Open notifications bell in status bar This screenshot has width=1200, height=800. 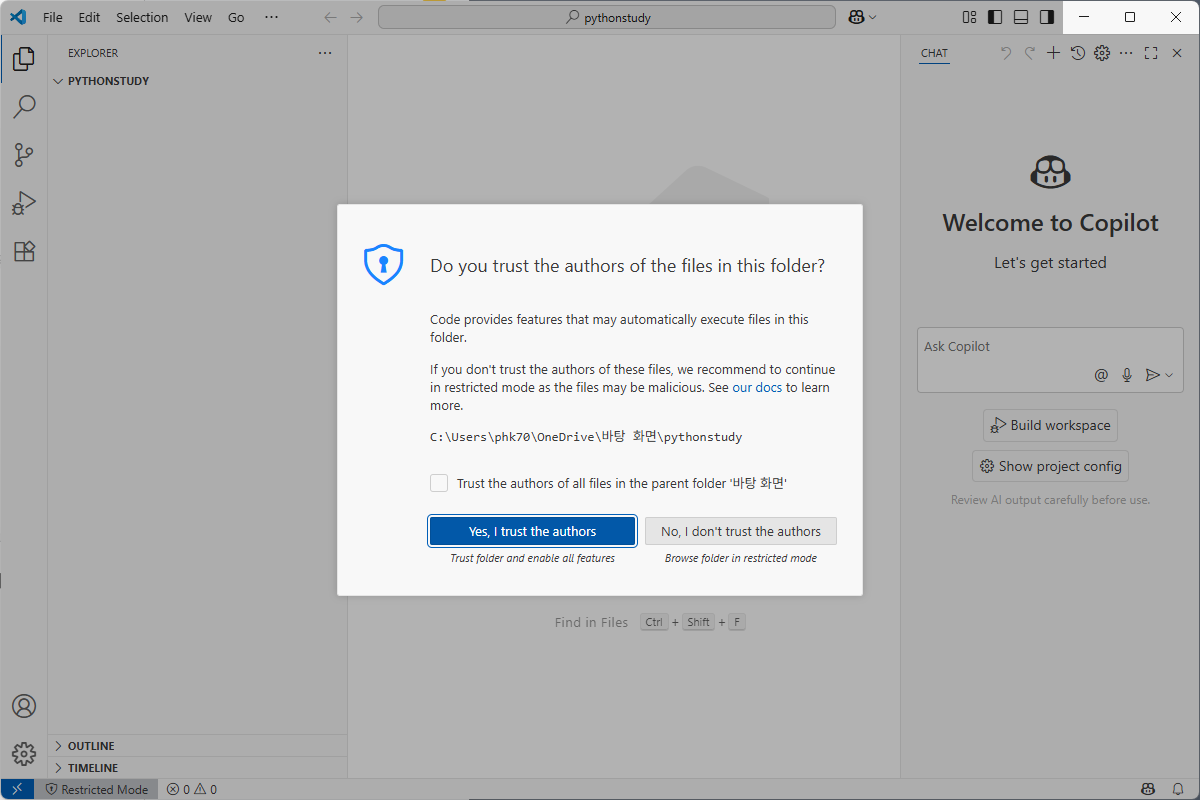[x=1177, y=789]
